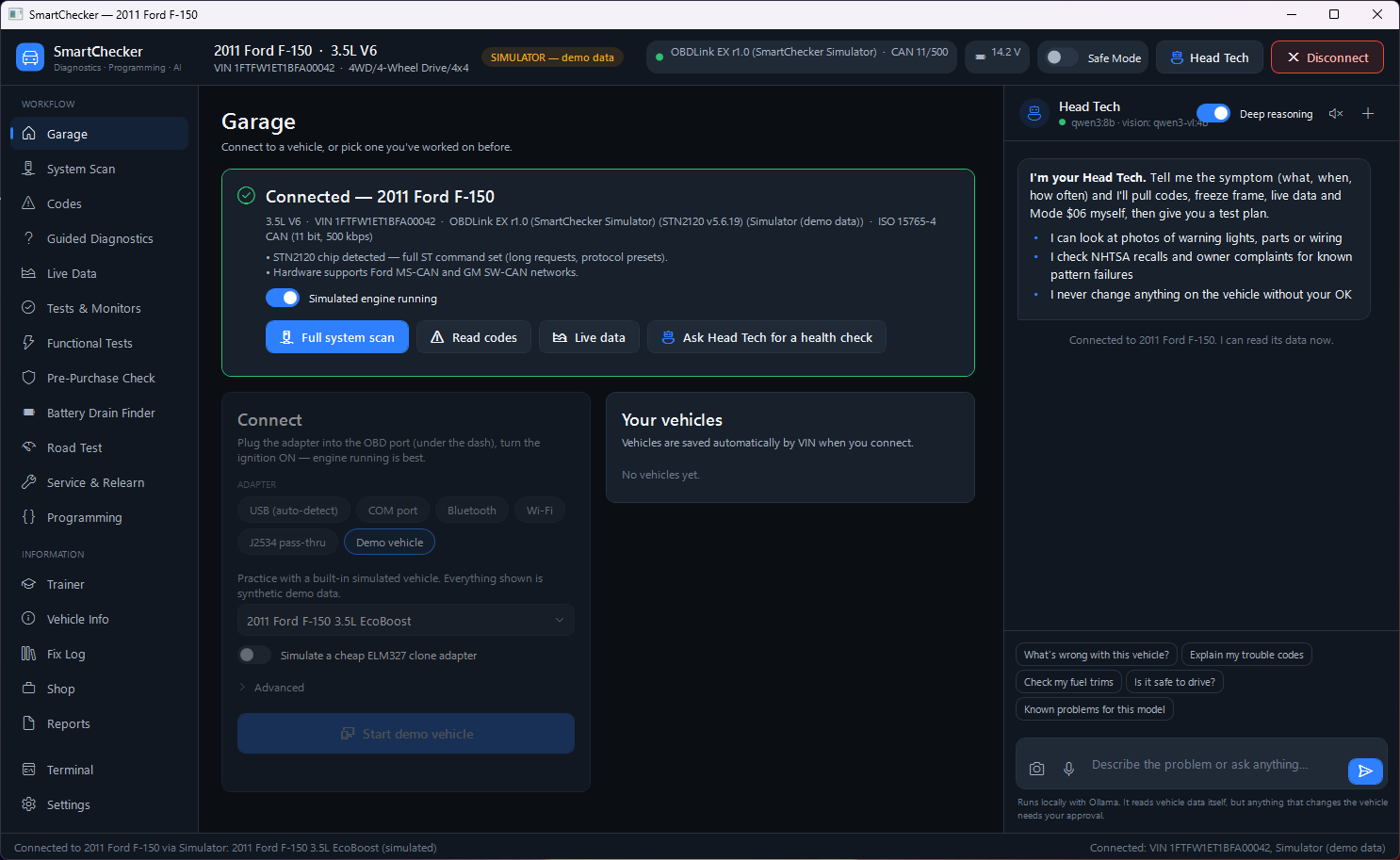This screenshot has height=860, width=1400.
Task: Select the Bluetooth adapter option
Action: tap(471, 511)
